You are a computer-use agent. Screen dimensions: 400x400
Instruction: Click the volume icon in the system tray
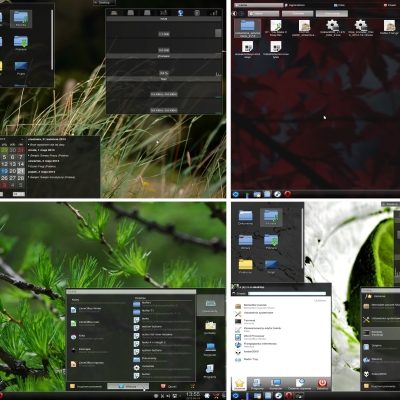[167, 396]
